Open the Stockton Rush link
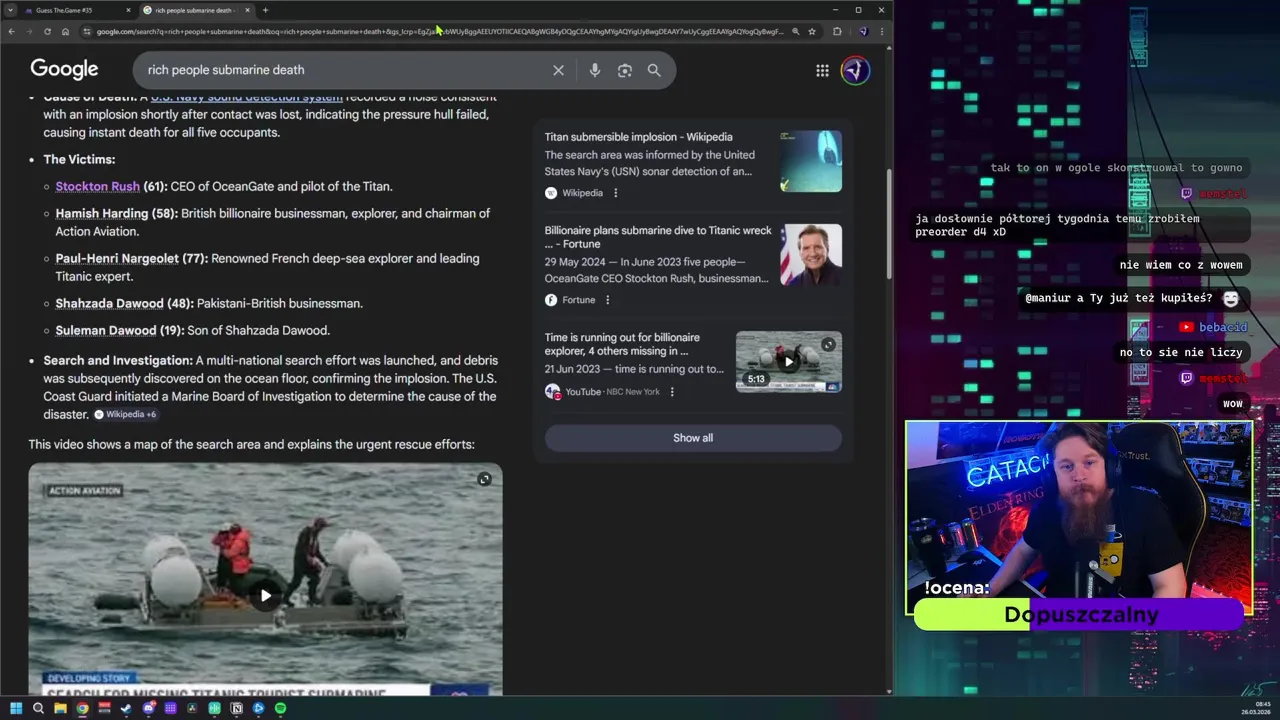This screenshot has height=720, width=1280. pyautogui.click(x=97, y=186)
